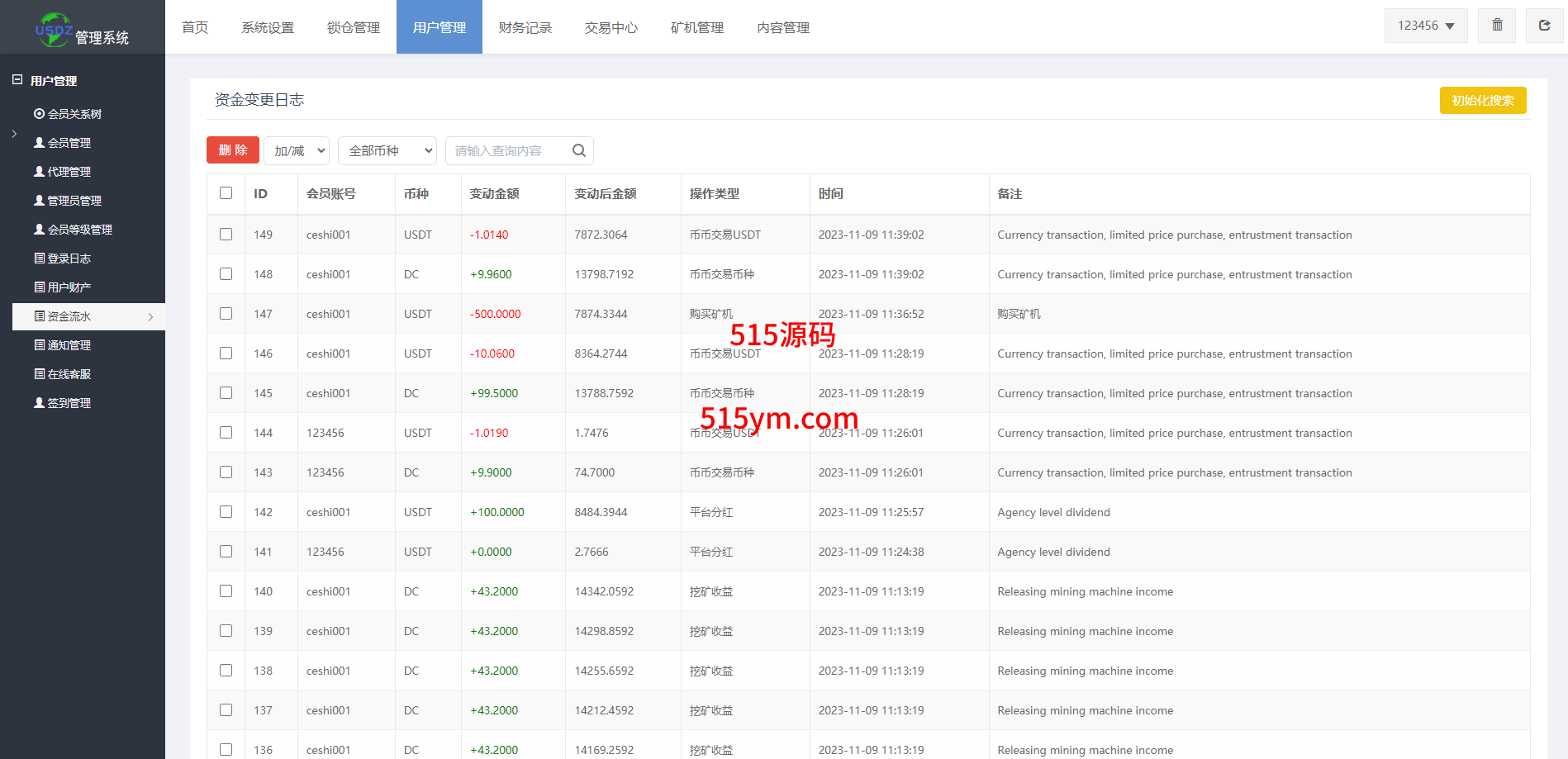Toggle the select-all checkbox in table header
Image resolution: width=1568 pixels, height=759 pixels.
coord(226,193)
